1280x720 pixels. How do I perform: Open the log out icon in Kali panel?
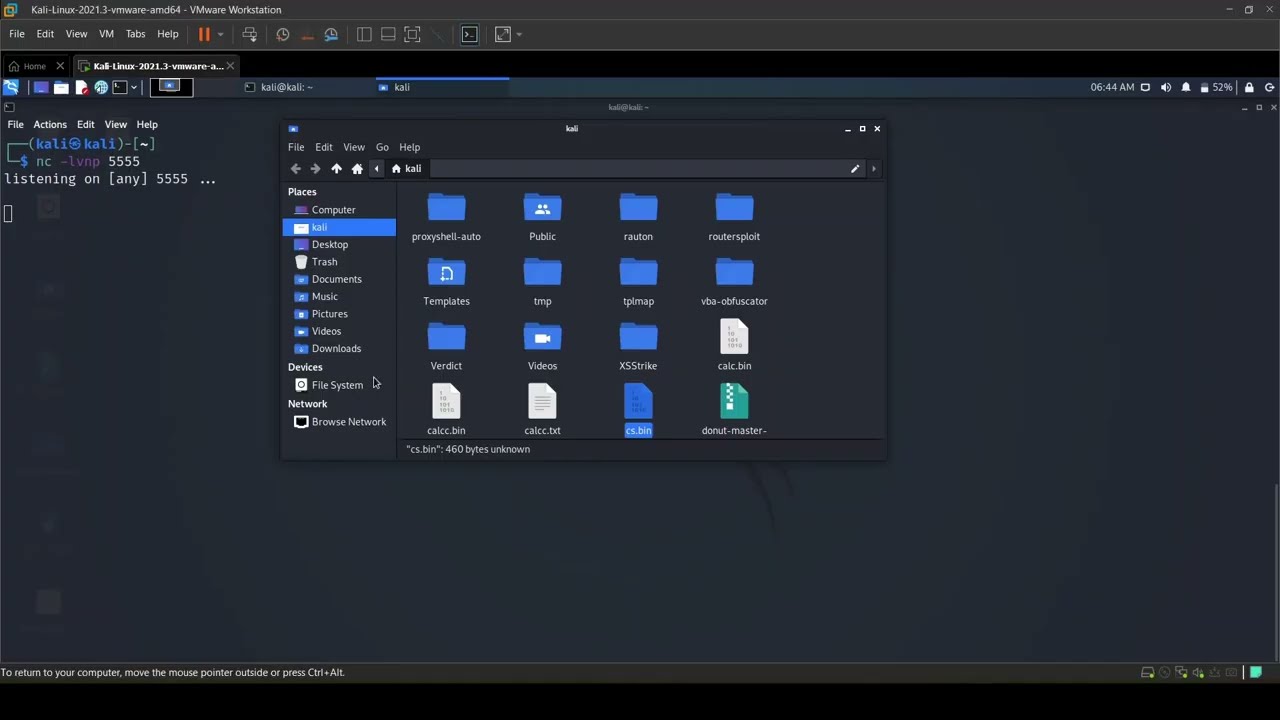tap(1270, 87)
